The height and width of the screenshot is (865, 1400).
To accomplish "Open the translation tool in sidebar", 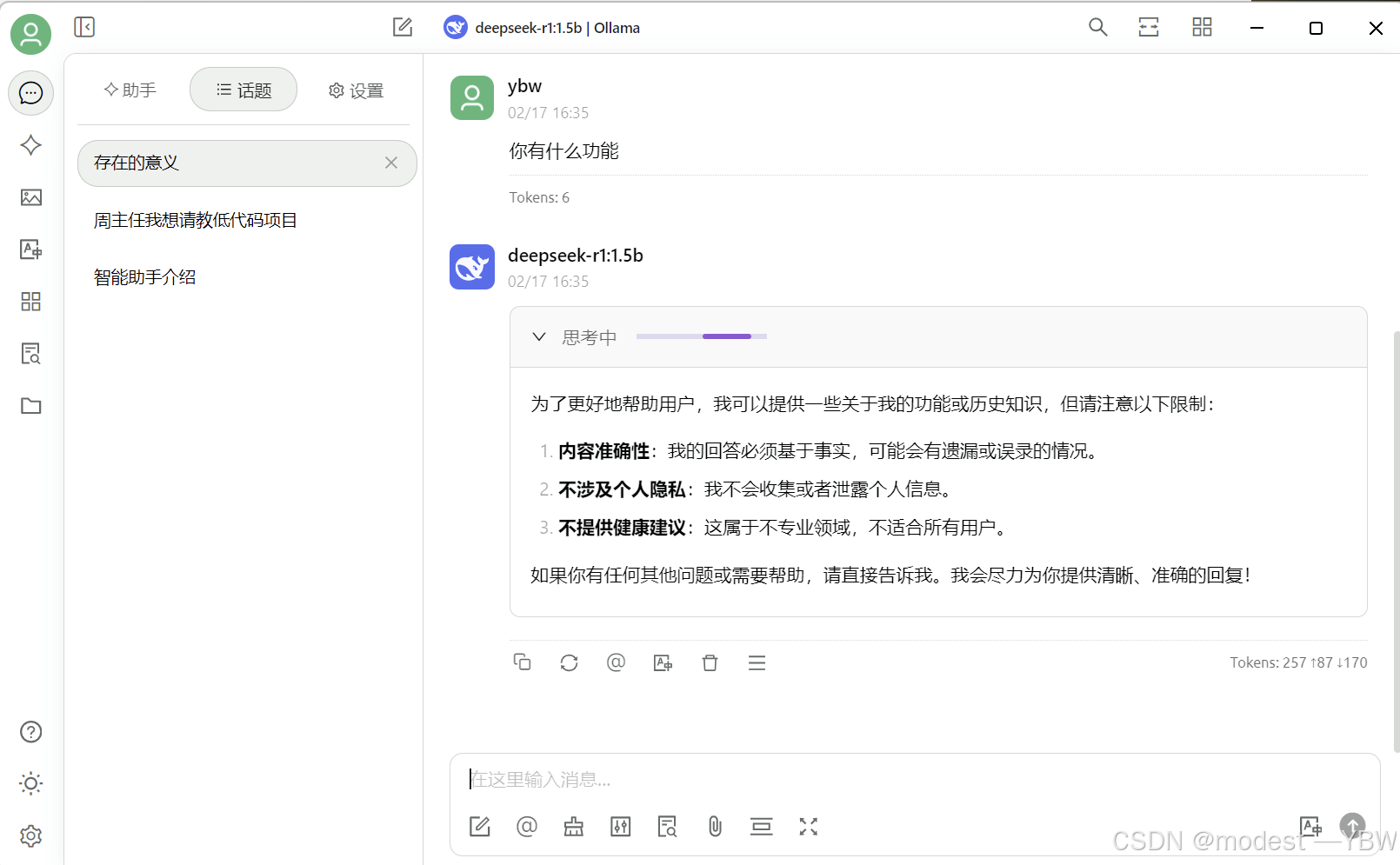I will [x=30, y=250].
